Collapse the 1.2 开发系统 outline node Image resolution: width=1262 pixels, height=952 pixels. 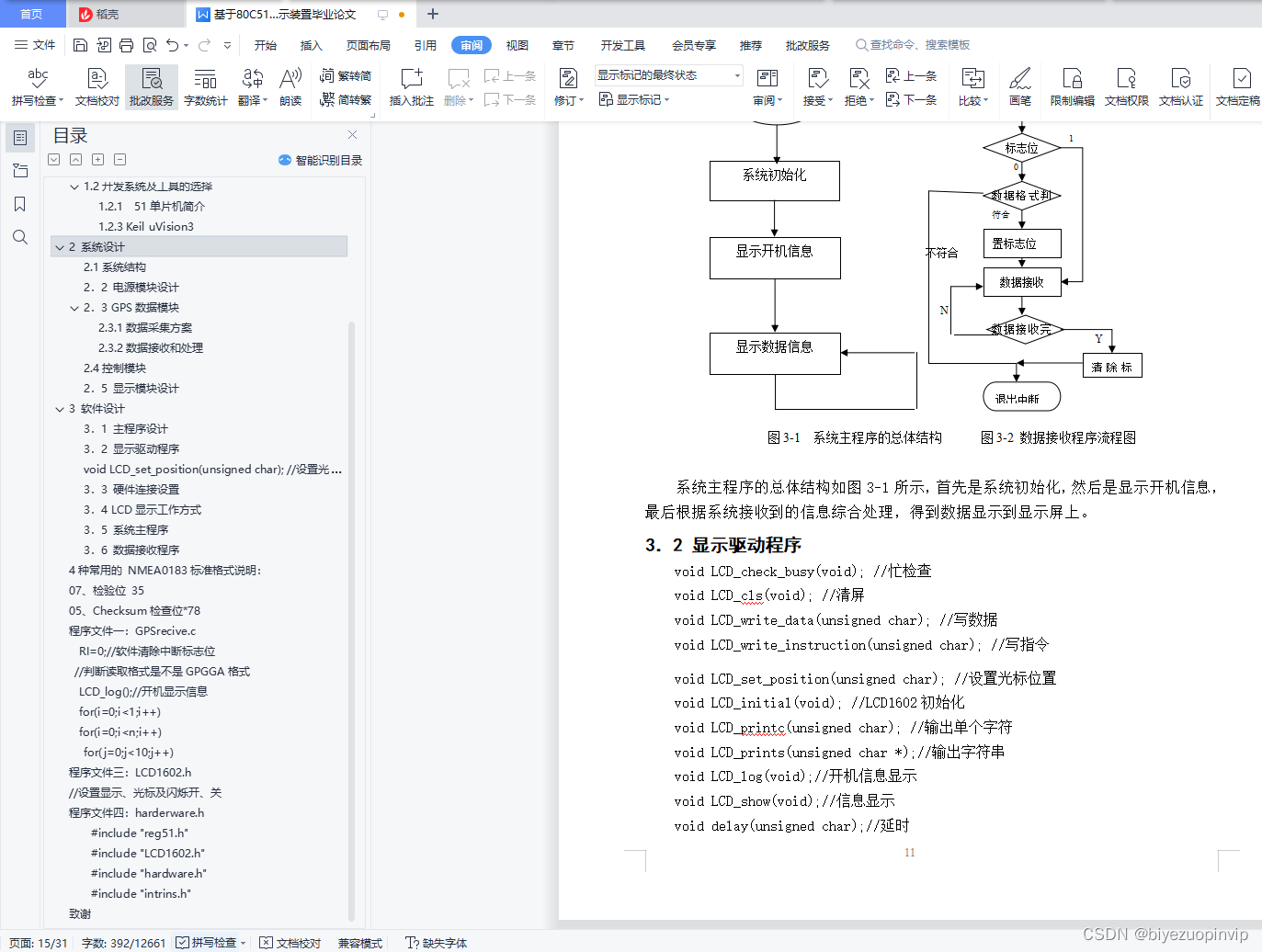[x=74, y=187]
